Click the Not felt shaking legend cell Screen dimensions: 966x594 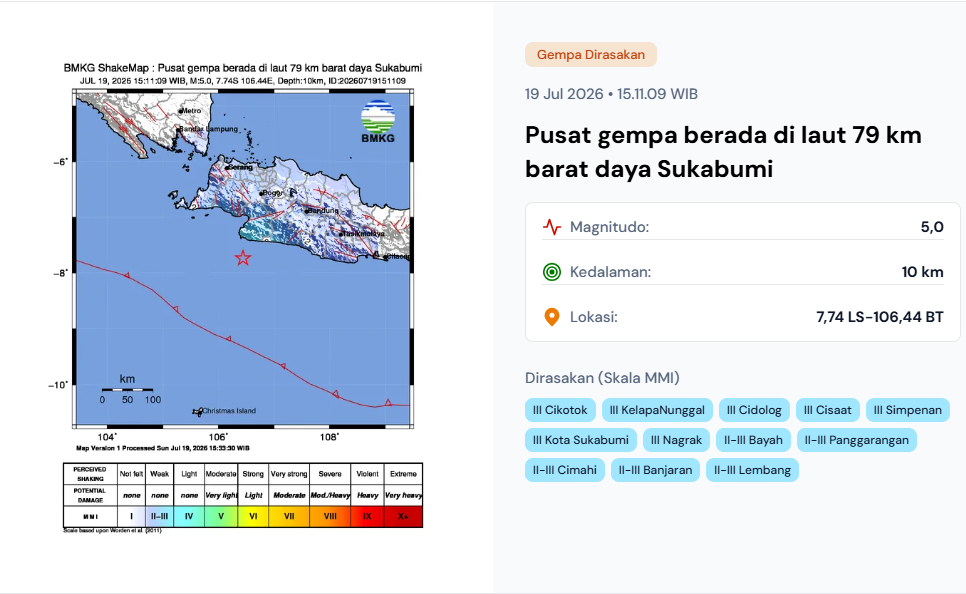[131, 474]
